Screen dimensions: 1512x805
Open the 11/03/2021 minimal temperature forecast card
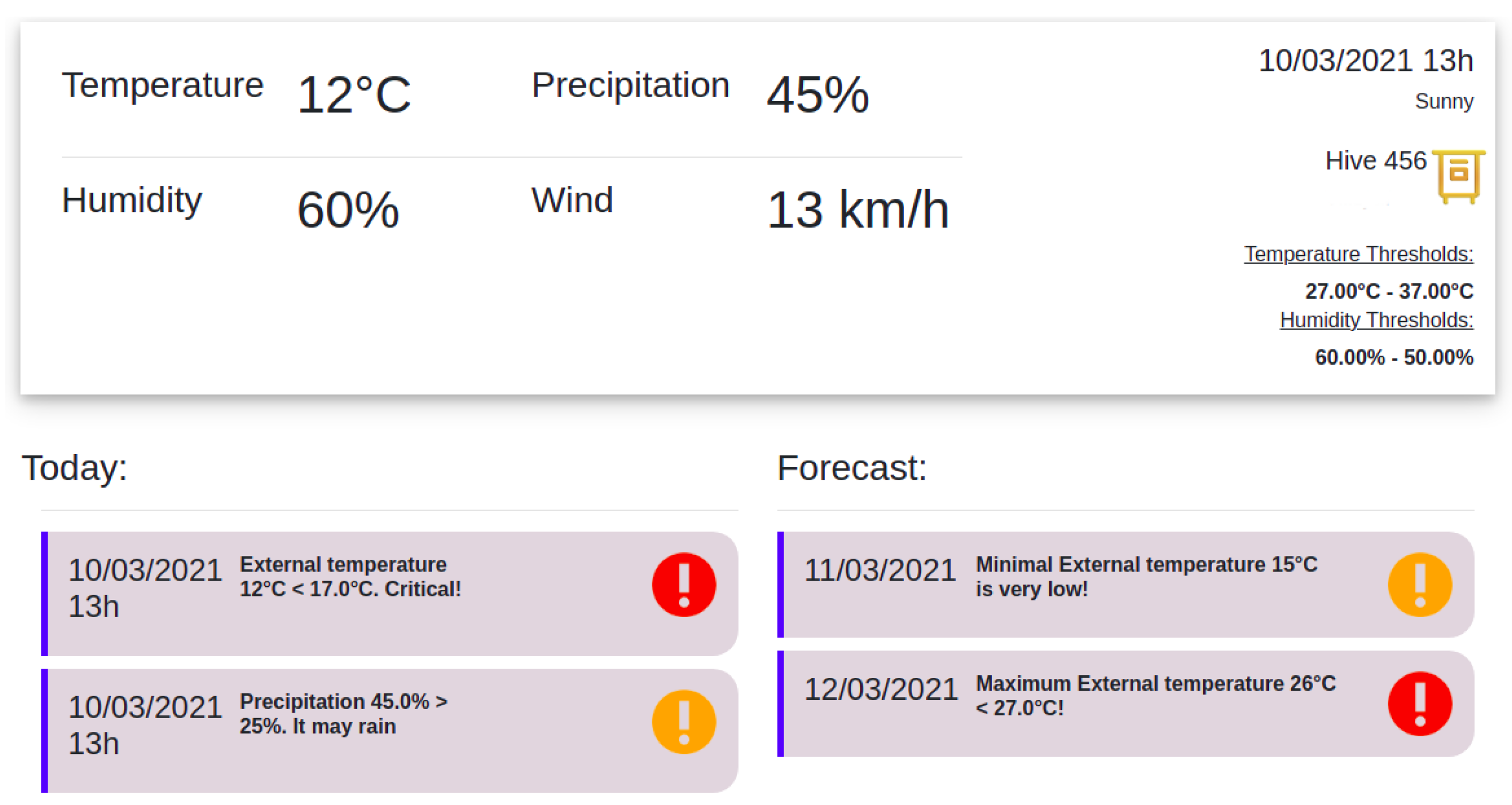coord(1124,584)
